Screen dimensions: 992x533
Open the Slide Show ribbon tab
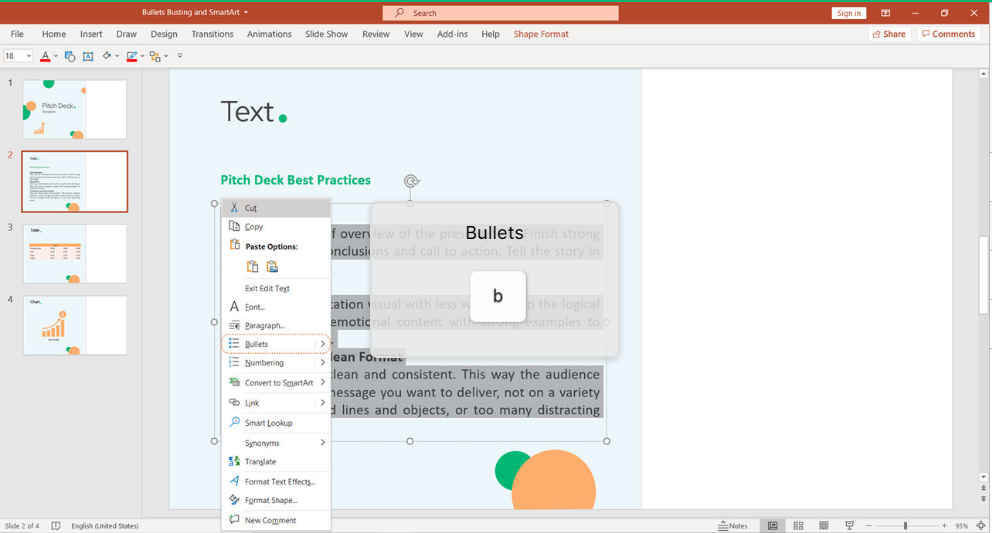click(326, 34)
